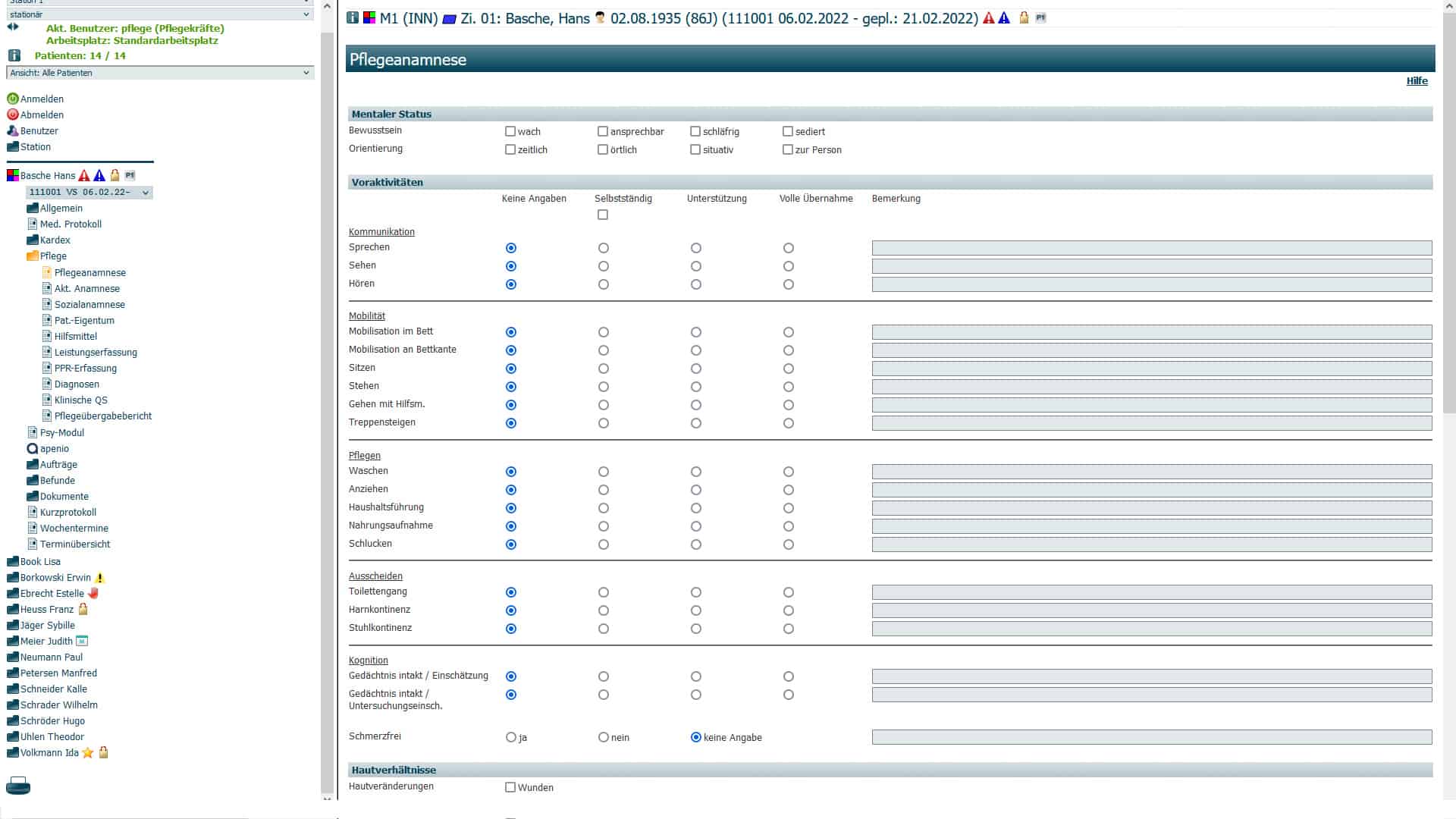Click the red warning triangle in patient header
Viewport: 1456px width, 819px height.
[988, 18]
